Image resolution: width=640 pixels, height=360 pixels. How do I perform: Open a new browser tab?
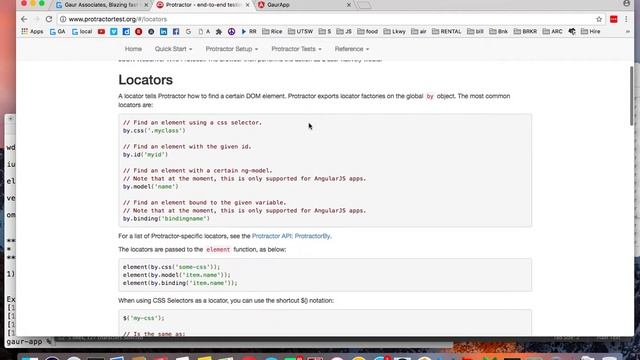[x=364, y=5]
